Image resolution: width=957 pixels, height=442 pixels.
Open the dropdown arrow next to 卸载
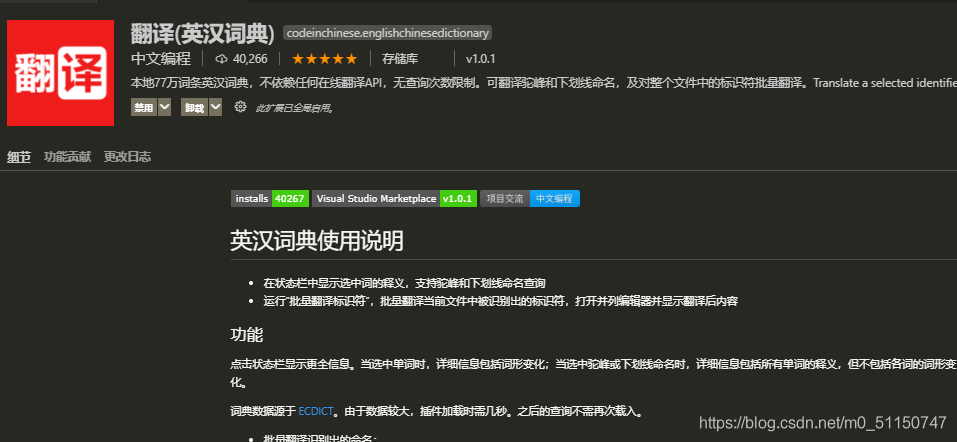click(x=215, y=108)
